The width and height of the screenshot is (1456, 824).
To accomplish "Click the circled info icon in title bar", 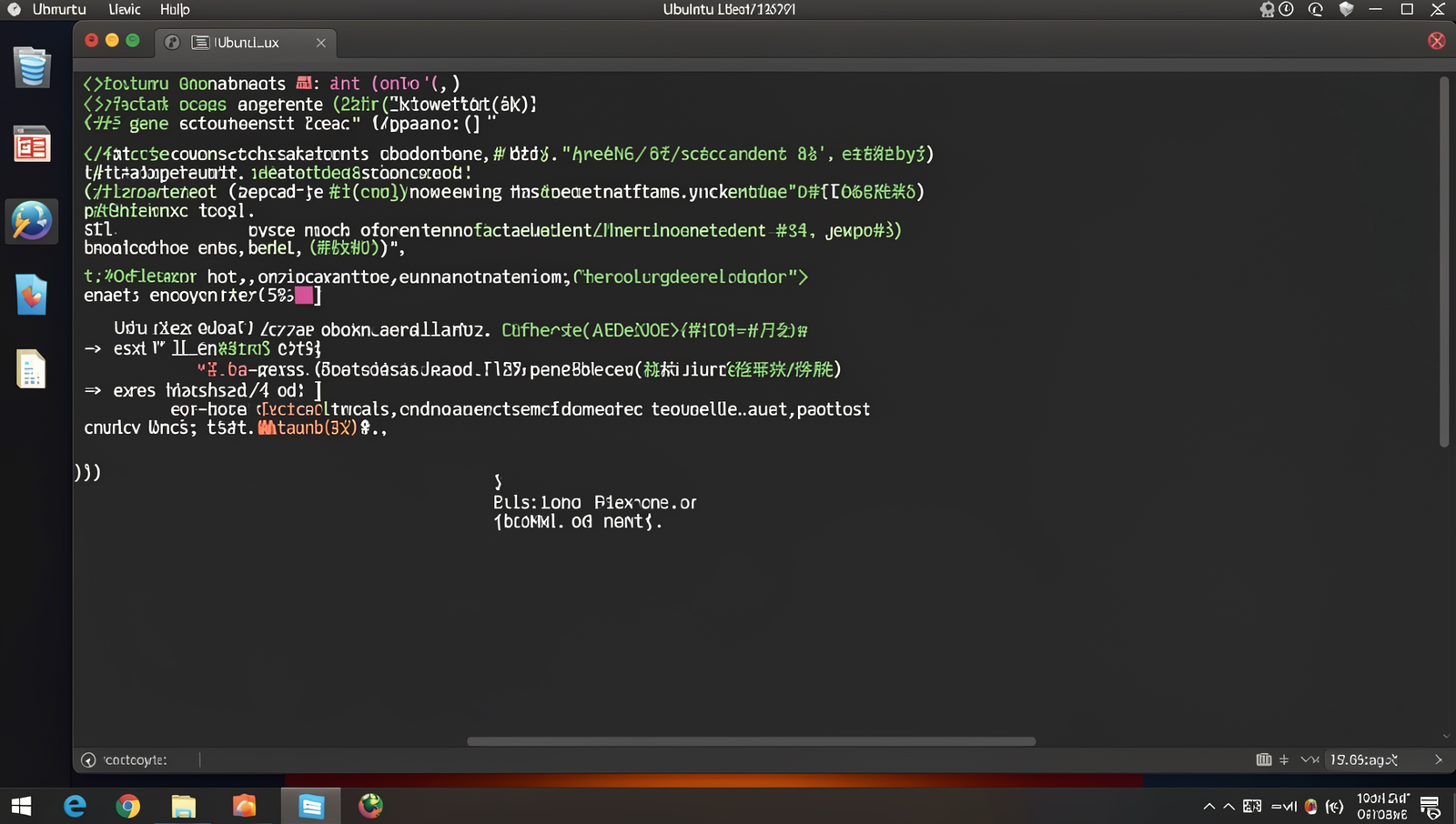I will 1286,9.
